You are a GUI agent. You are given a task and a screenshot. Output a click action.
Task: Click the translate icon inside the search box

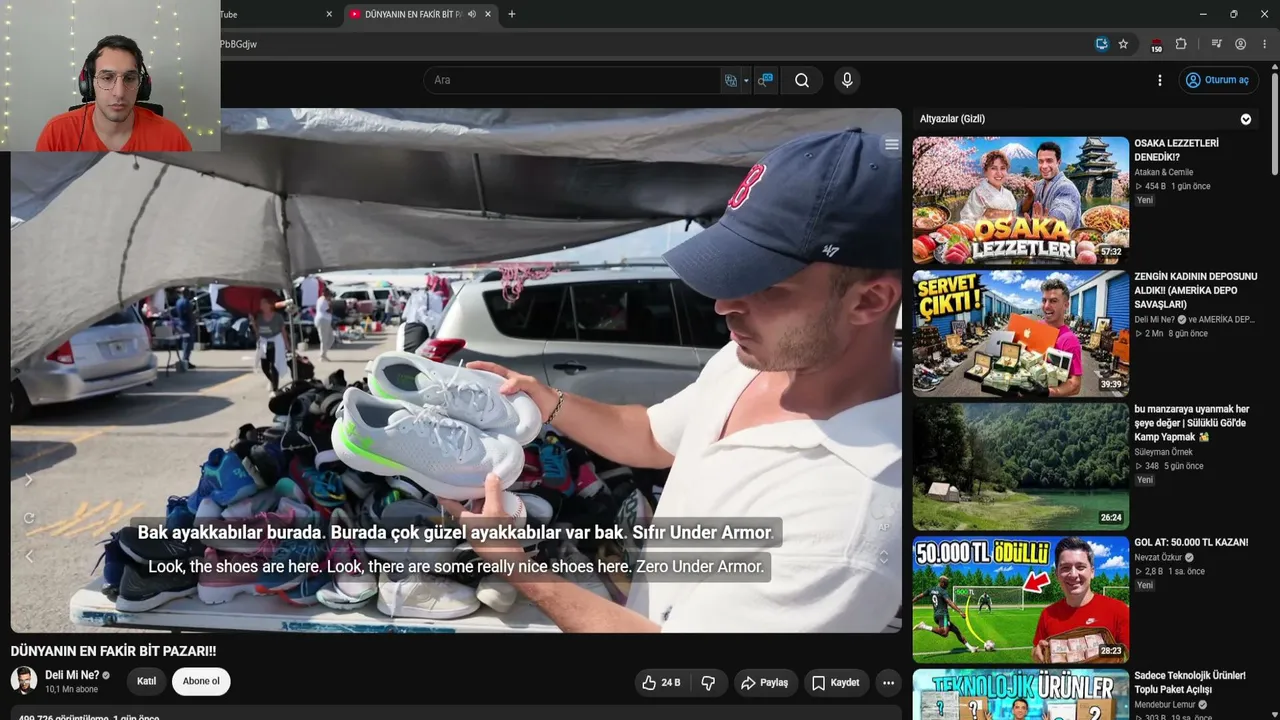point(731,80)
